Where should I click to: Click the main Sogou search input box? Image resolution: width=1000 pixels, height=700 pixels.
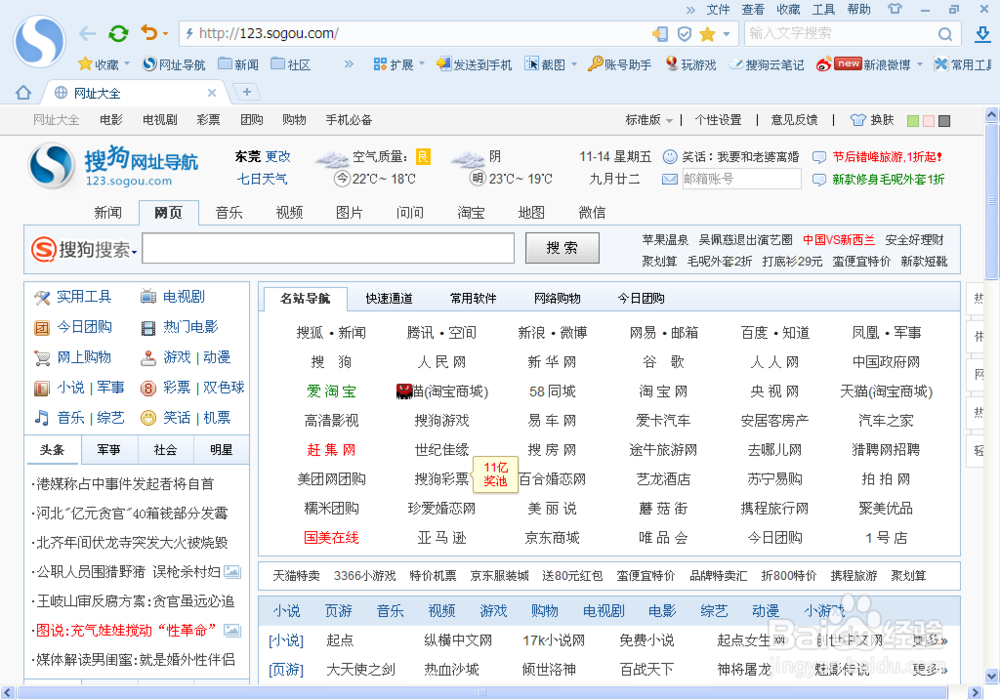[x=328, y=248]
